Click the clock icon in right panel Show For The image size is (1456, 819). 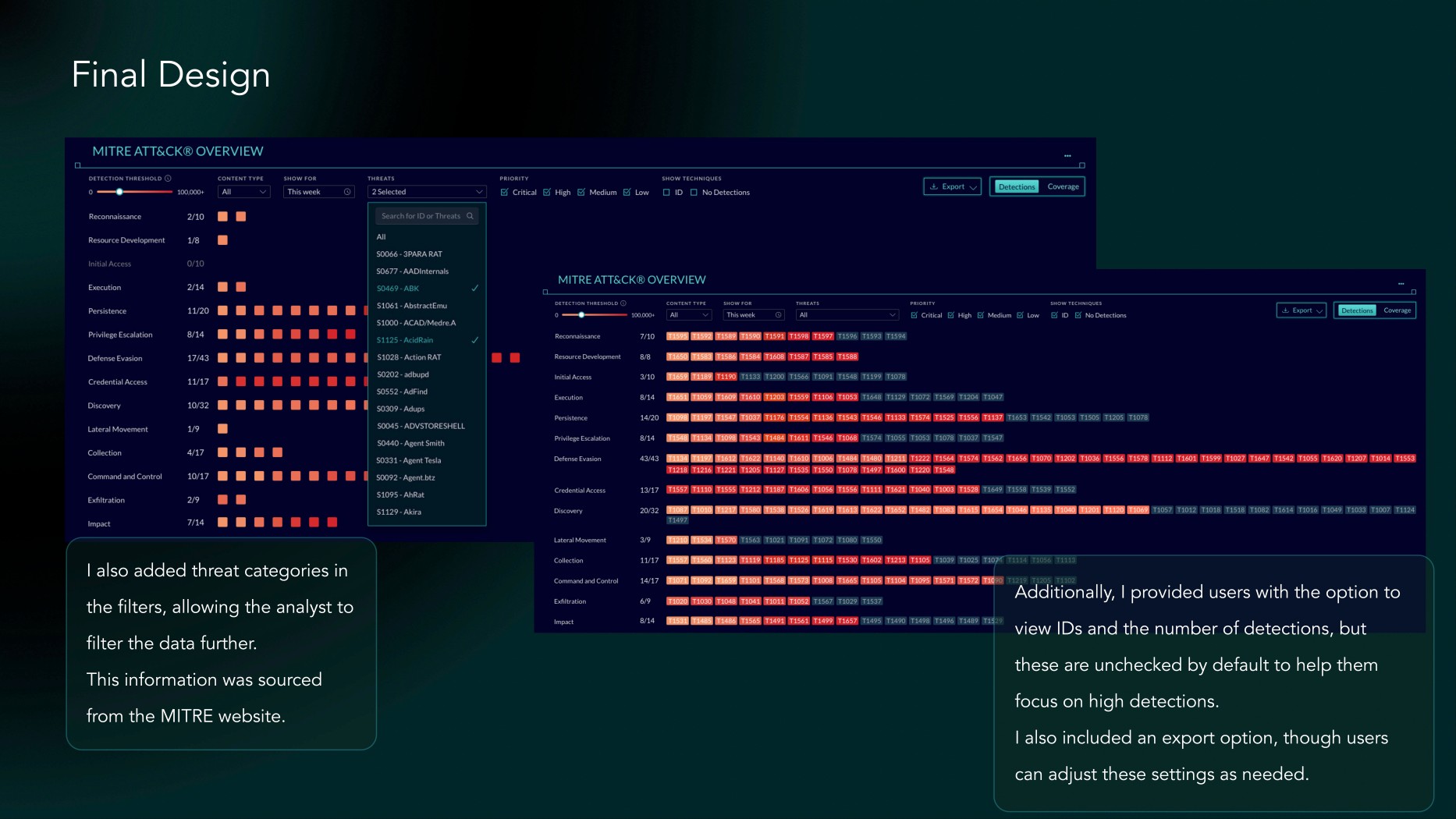(x=778, y=315)
